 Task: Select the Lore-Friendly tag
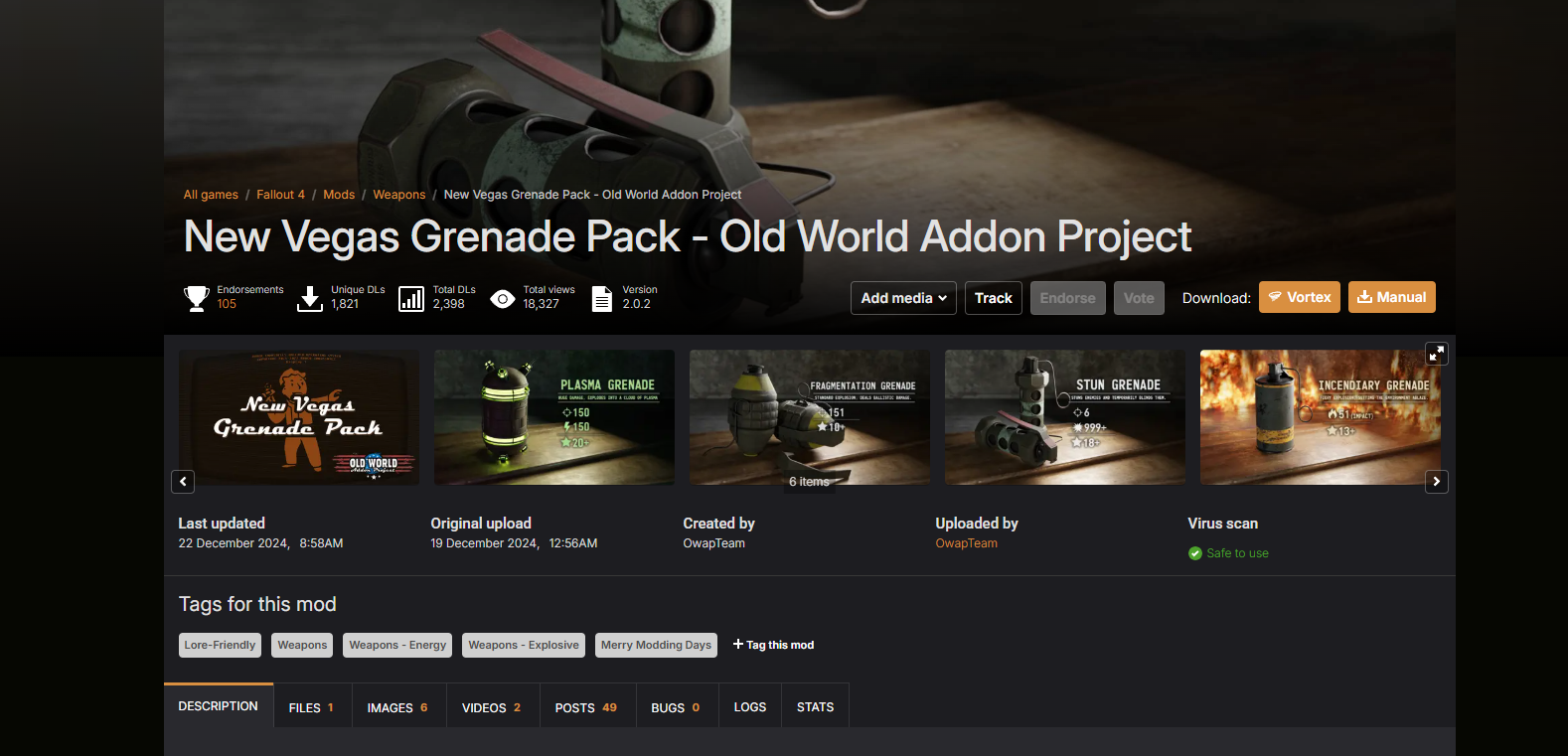pyautogui.click(x=220, y=645)
